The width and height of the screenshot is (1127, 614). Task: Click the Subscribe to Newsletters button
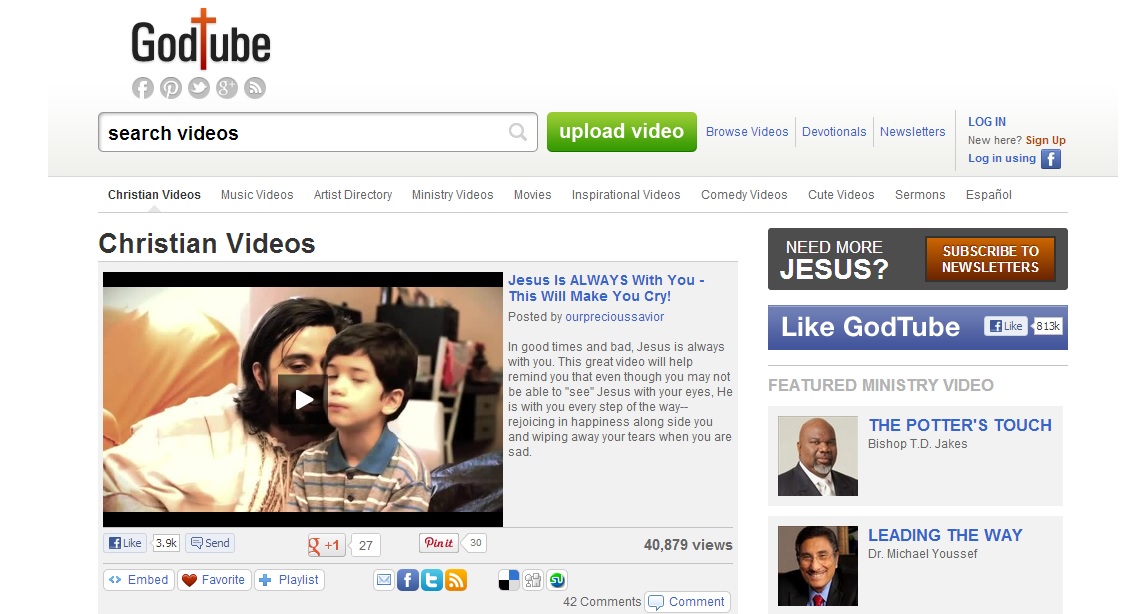[990, 259]
